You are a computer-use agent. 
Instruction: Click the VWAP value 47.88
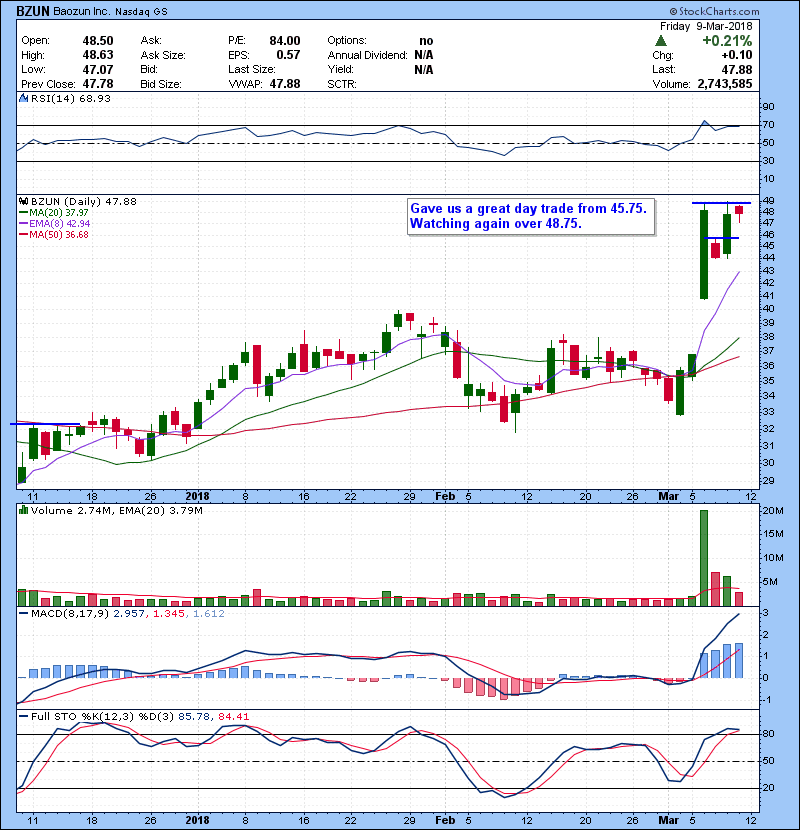point(285,84)
